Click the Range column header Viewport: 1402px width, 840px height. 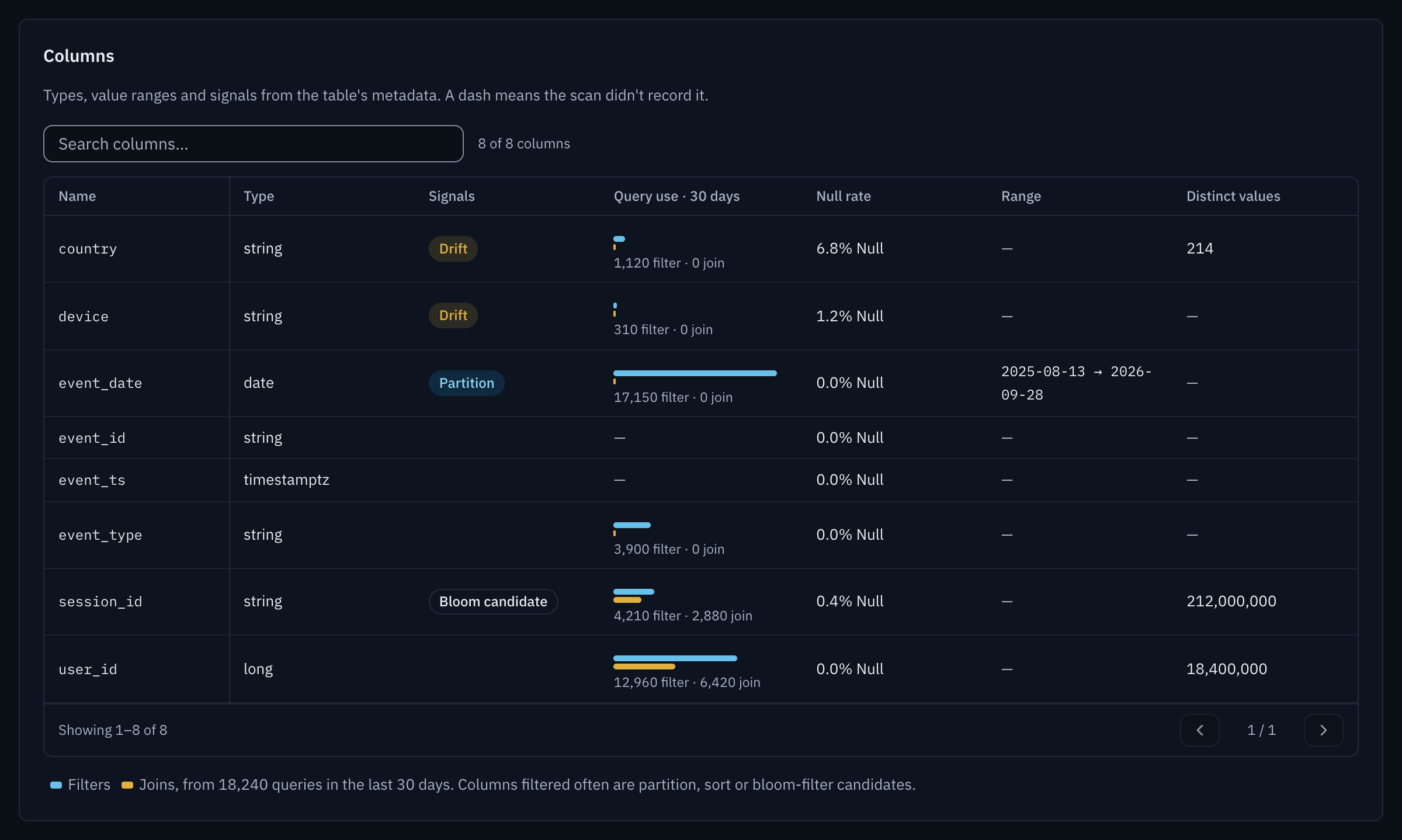(x=1021, y=196)
